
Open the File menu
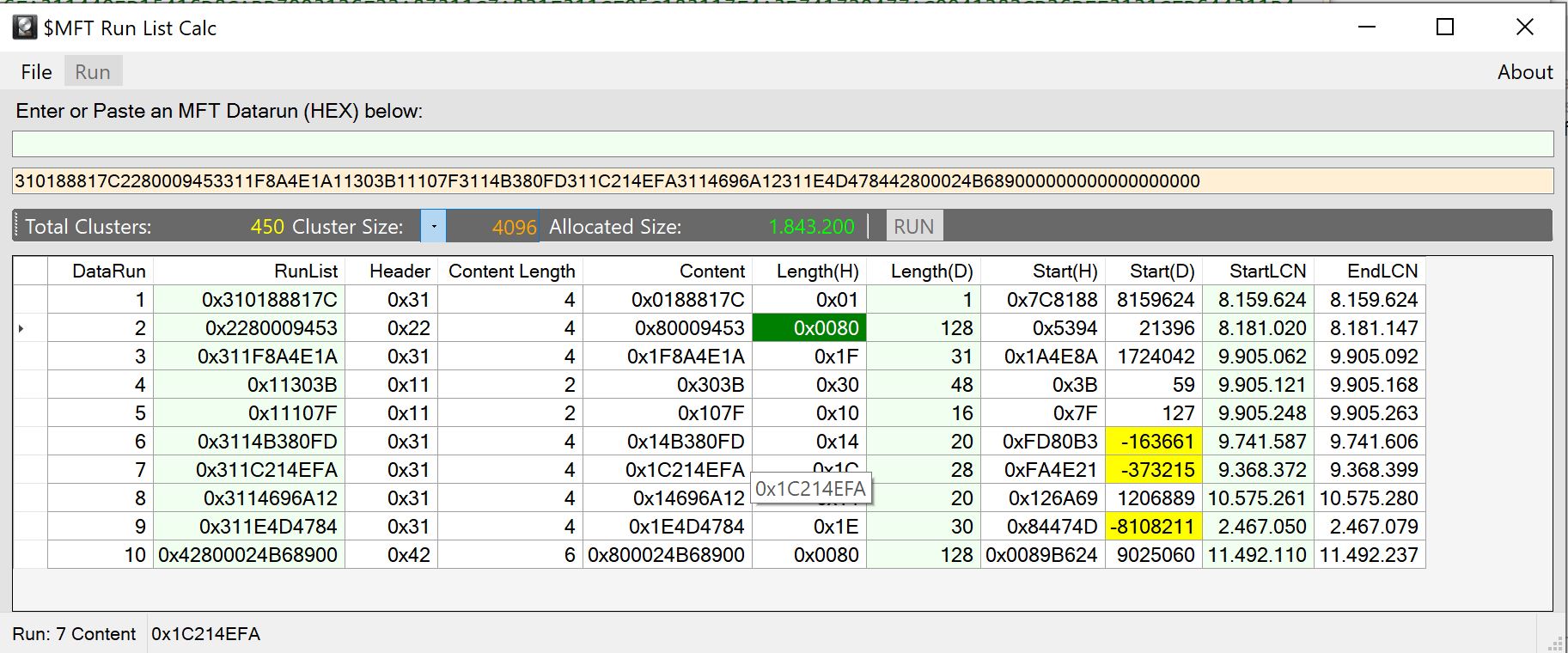pyautogui.click(x=36, y=72)
